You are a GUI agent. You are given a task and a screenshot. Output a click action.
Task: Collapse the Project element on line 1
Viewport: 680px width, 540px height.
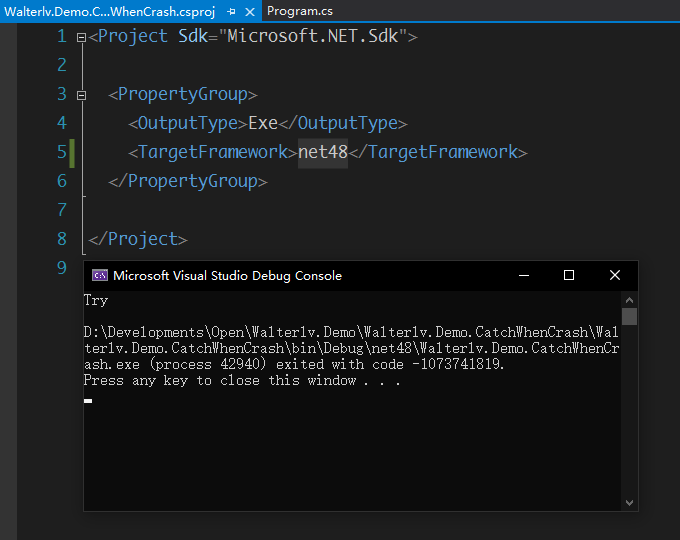pos(81,37)
